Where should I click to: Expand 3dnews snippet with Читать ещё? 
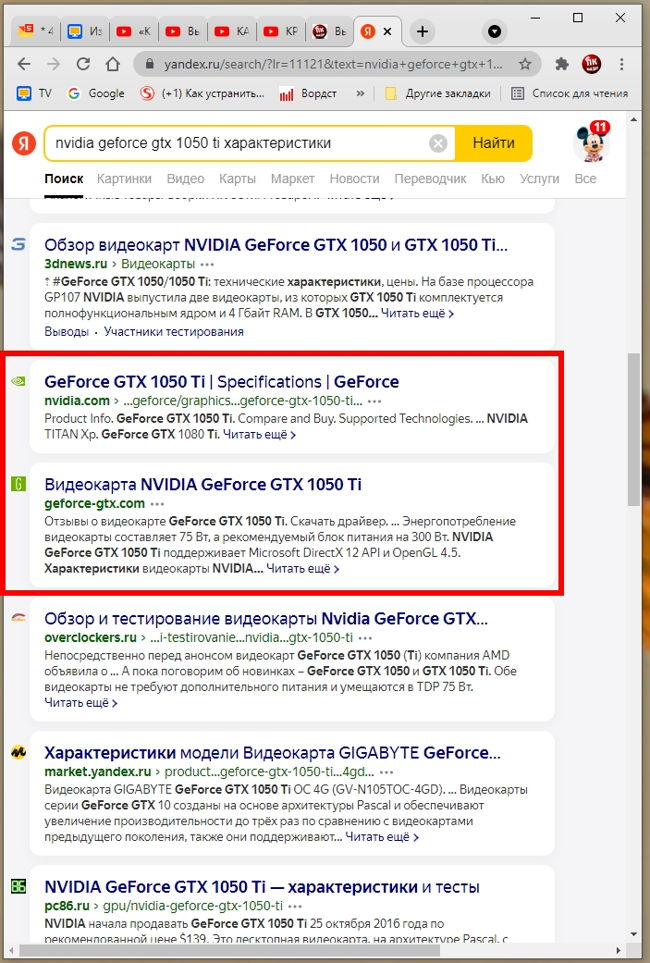pos(417,313)
